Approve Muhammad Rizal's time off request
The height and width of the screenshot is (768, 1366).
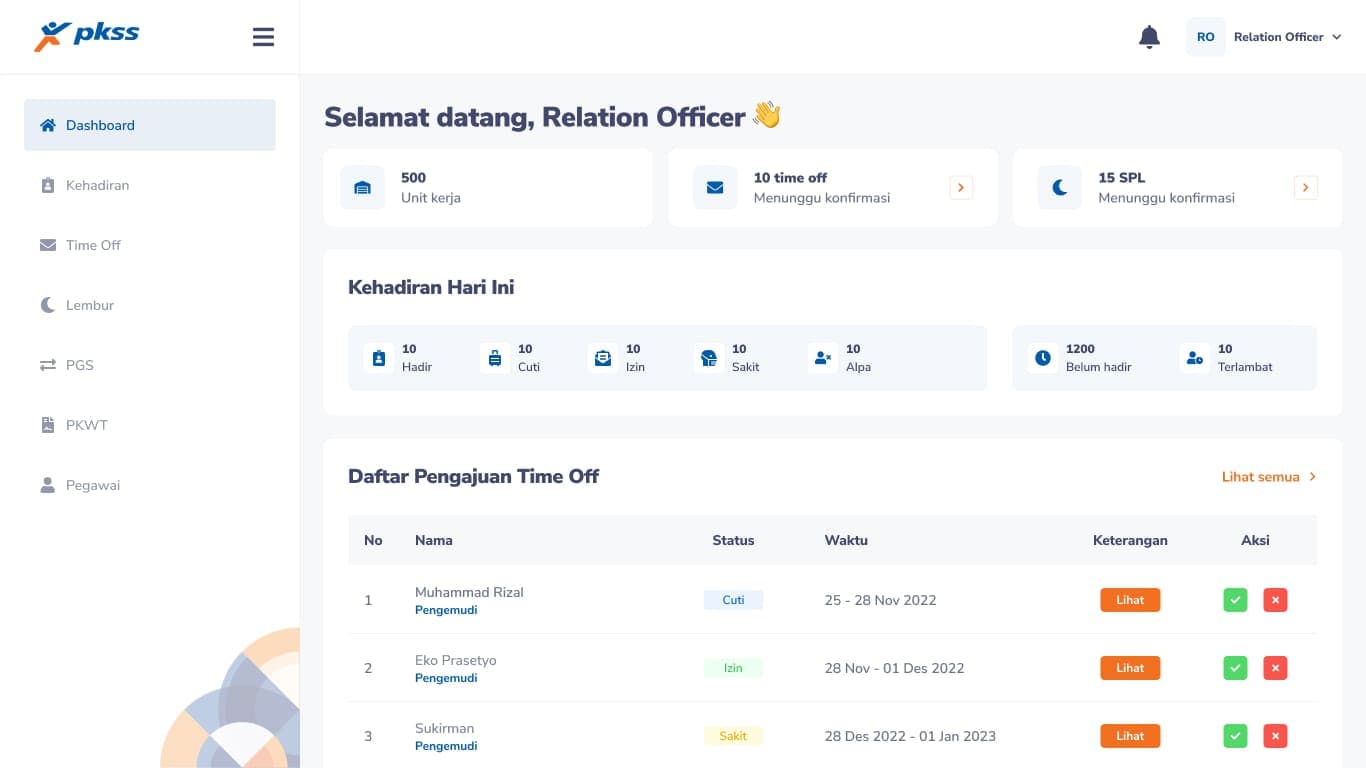(1236, 600)
